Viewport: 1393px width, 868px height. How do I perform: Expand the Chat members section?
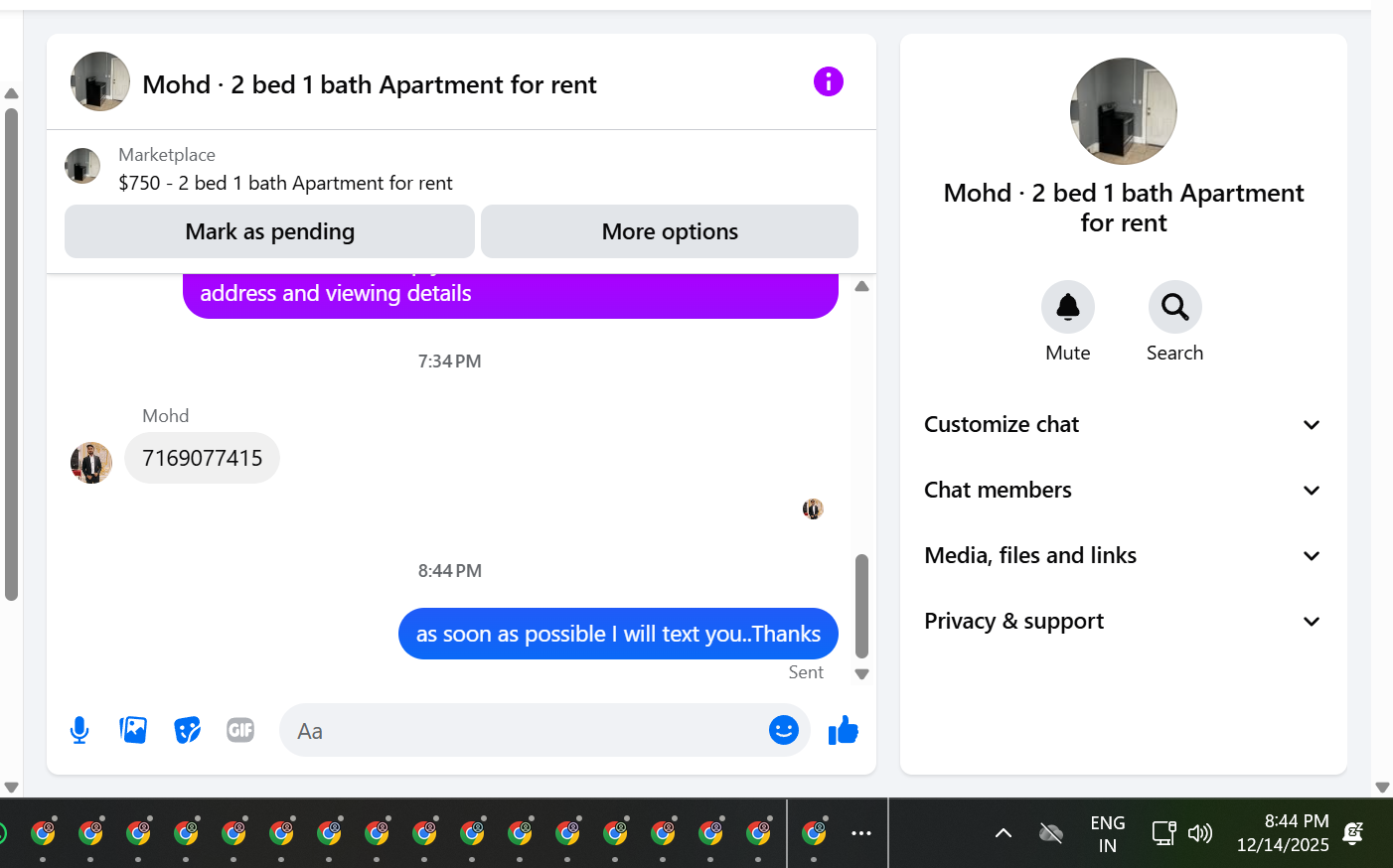(1124, 490)
